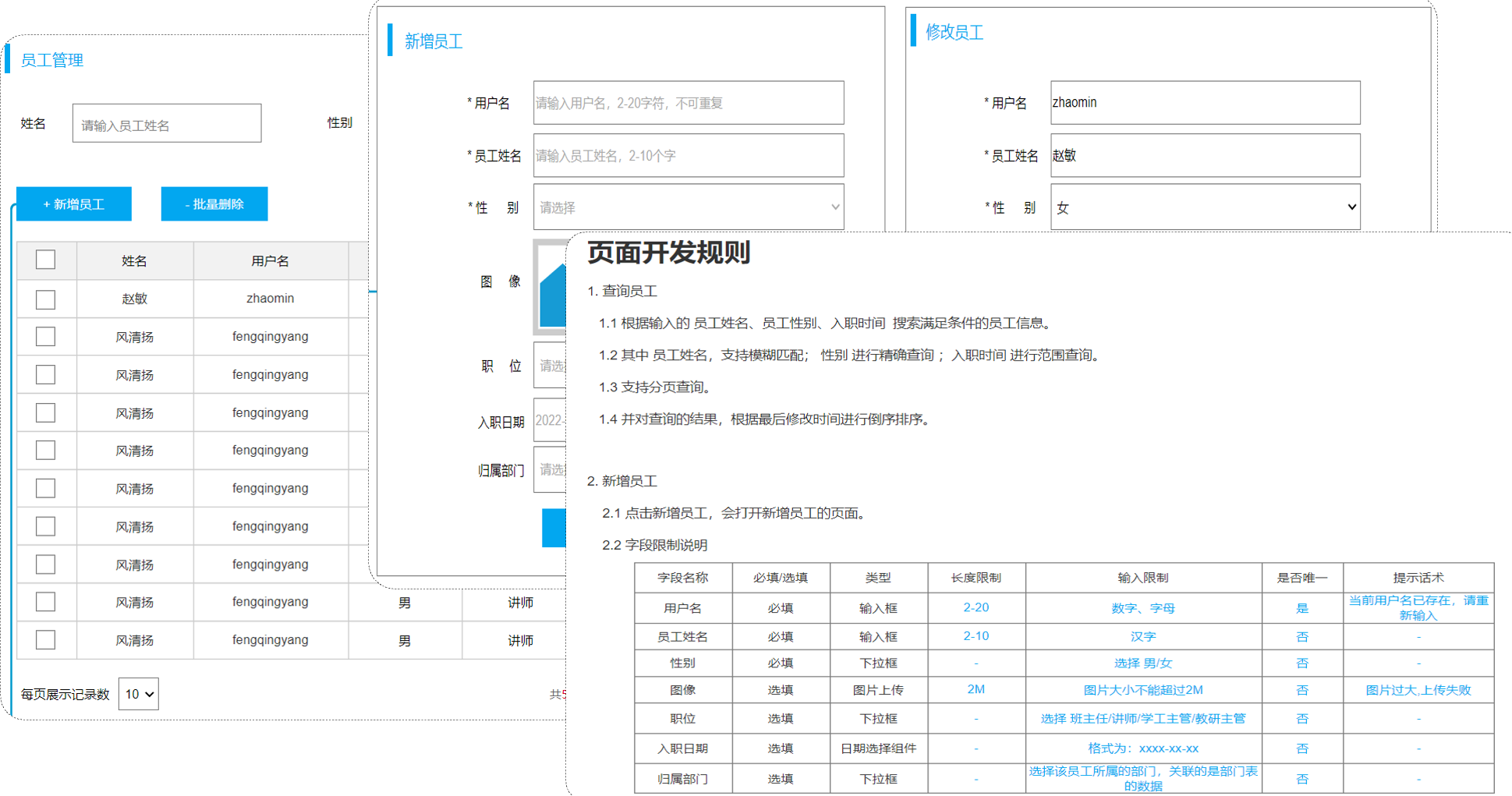Focus the 请输入员工姓名 search field

pyautogui.click(x=167, y=124)
